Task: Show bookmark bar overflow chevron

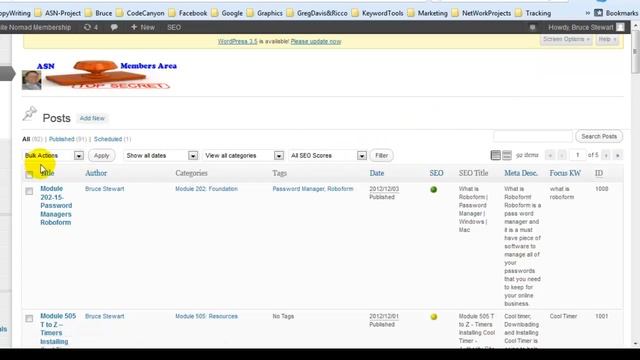Action: coord(588,13)
